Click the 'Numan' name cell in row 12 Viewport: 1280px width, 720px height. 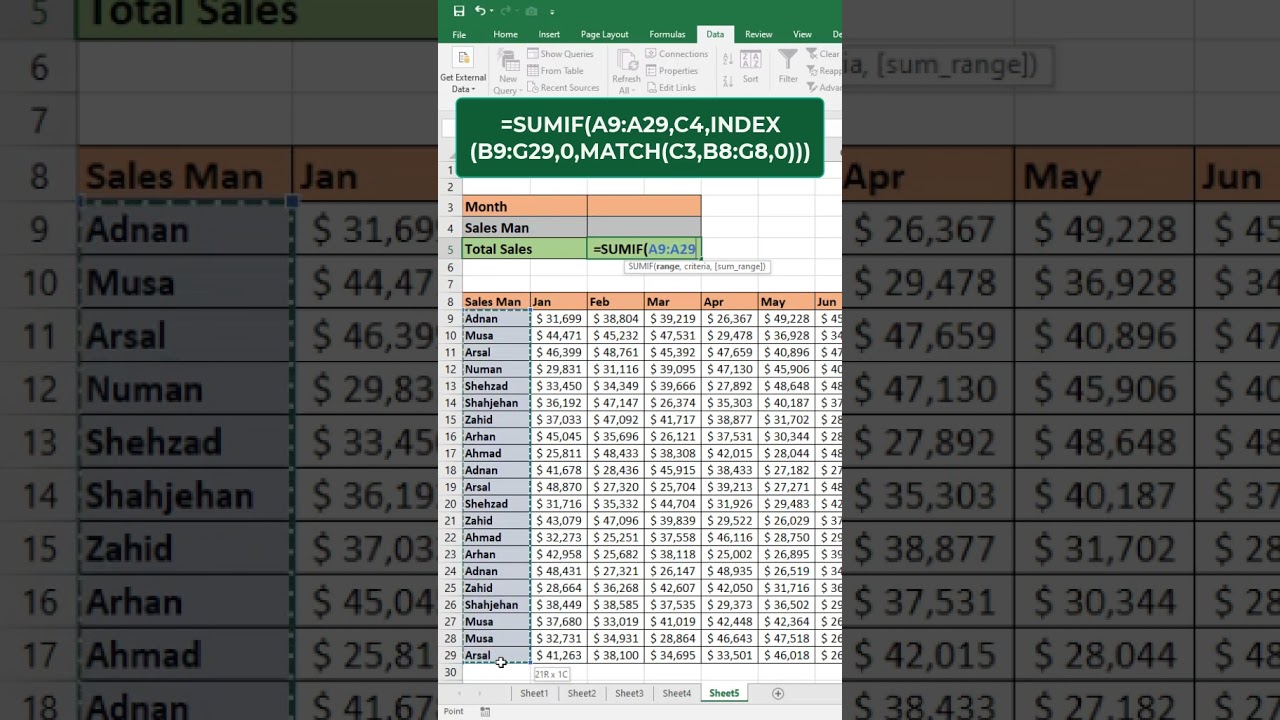click(x=496, y=369)
